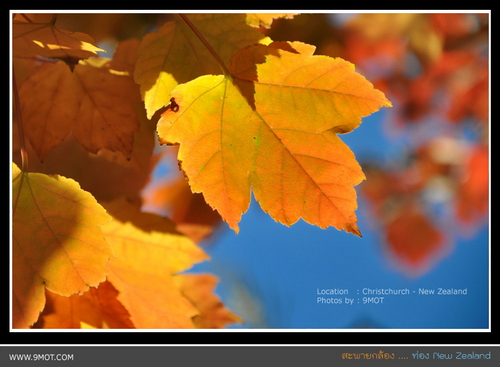Click the small hole on the leaf edge

coord(174,105)
